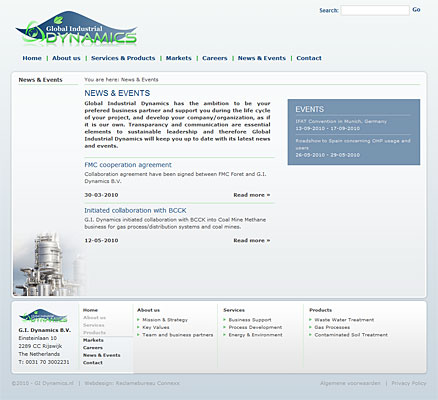Click Contact in the footer menu
Screen dimensions: 438x400
click(93, 363)
